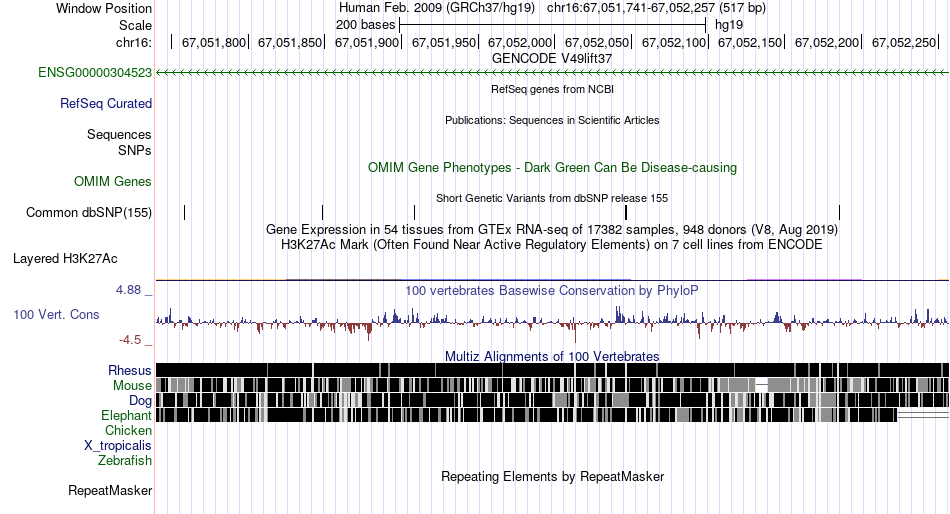Click the 67,052,200 ruler coordinate

(828, 42)
